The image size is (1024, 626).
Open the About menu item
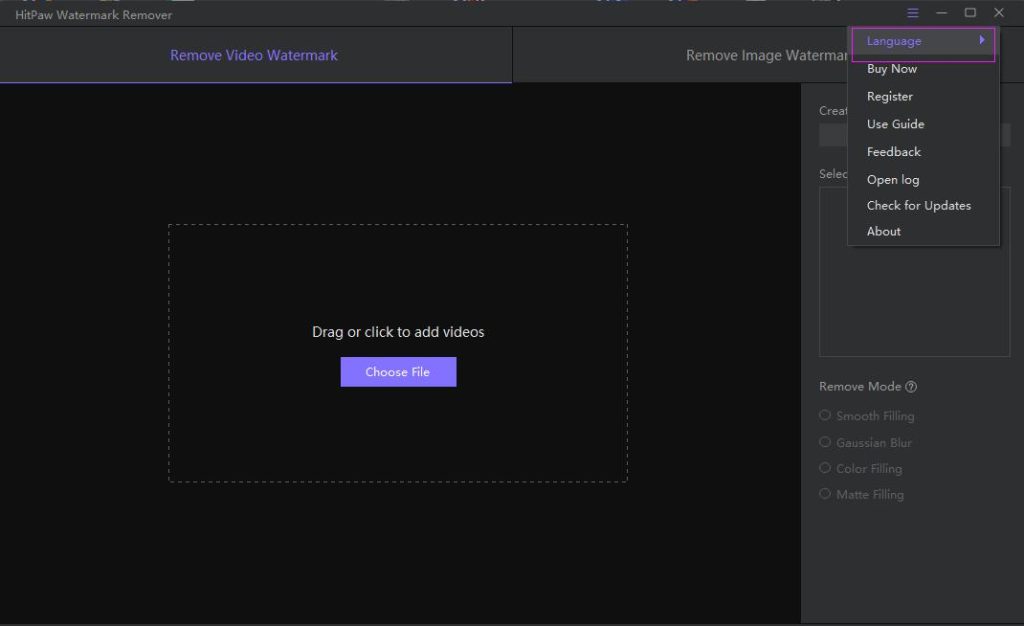click(884, 232)
